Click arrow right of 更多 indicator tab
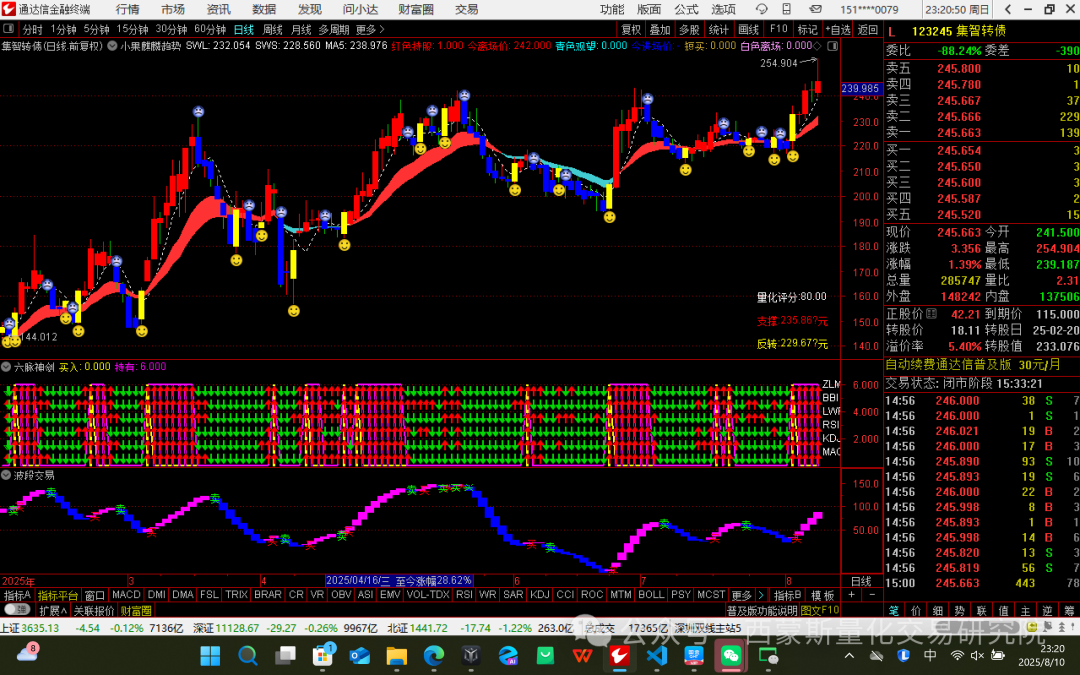The image size is (1080, 675). 760,594
